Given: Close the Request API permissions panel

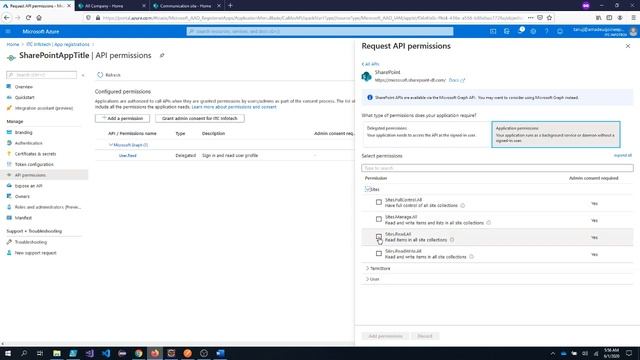Looking at the screenshot, I should (x=628, y=46).
